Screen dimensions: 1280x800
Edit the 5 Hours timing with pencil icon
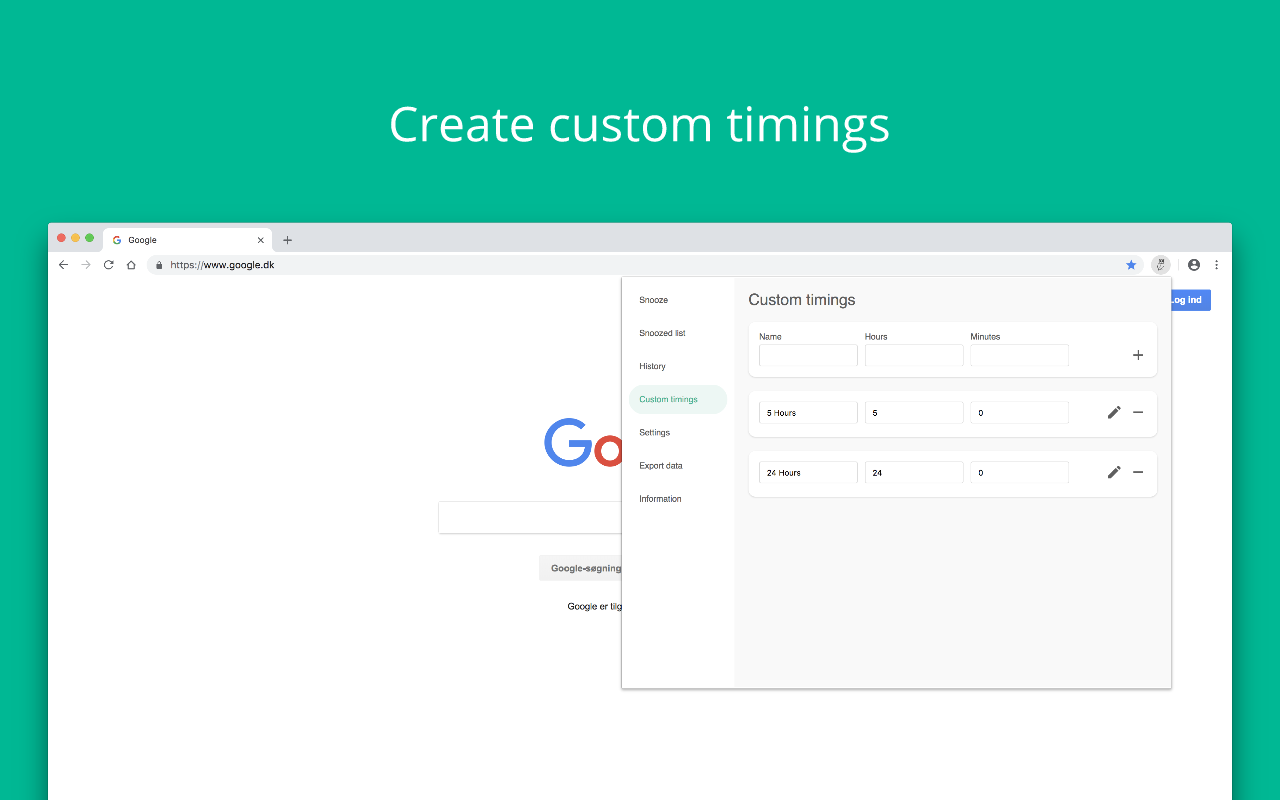(x=1114, y=412)
